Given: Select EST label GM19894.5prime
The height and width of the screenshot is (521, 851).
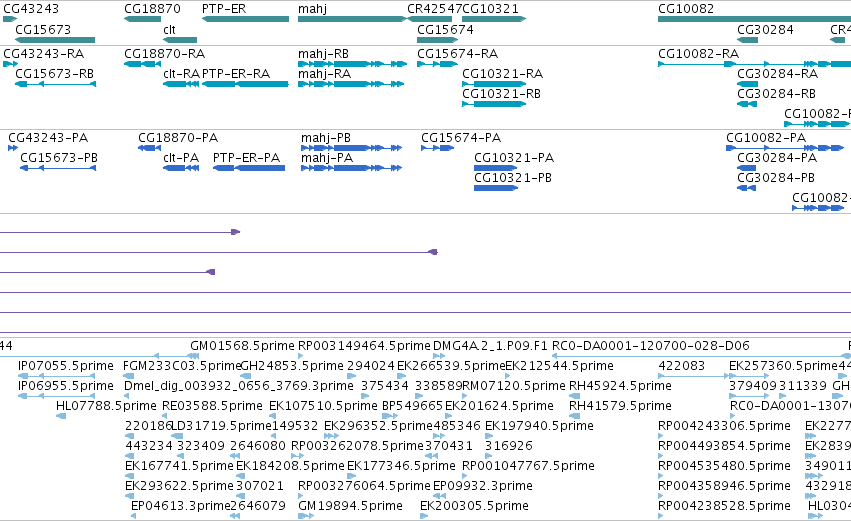Looking at the screenshot, I should pyautogui.click(x=351, y=506).
